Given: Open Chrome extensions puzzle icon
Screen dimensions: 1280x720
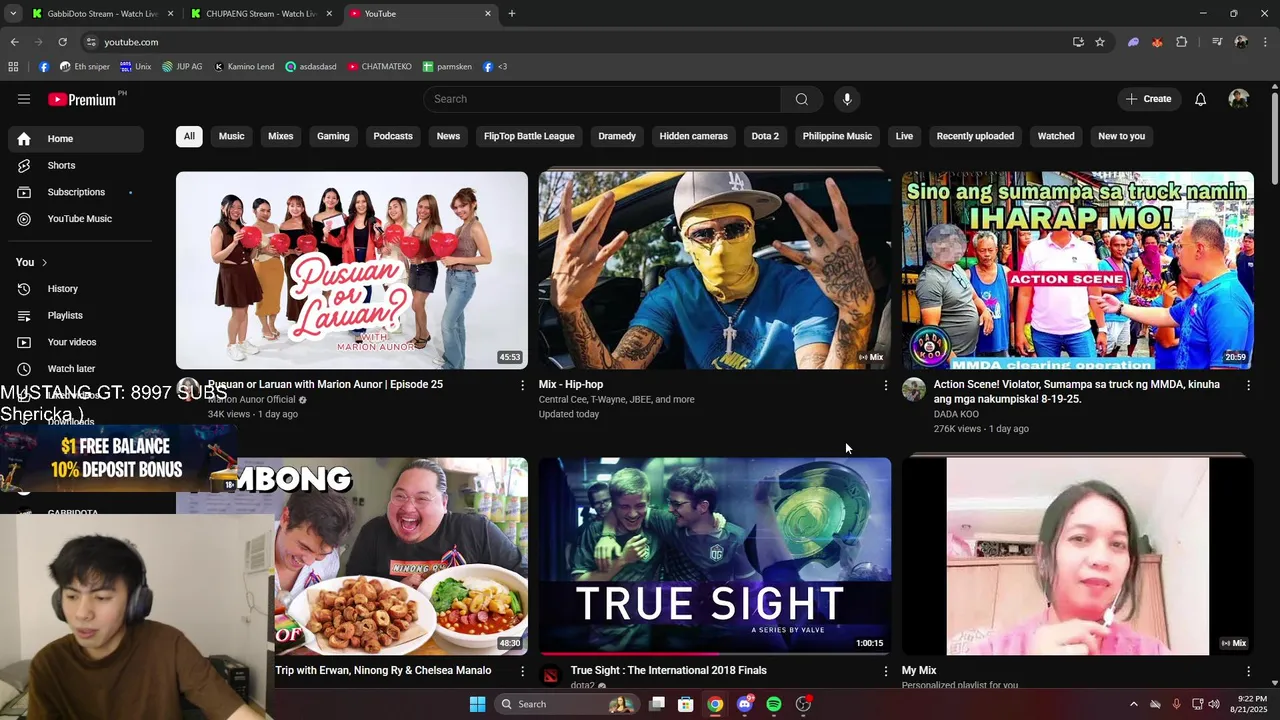Looking at the screenshot, I should click(x=1181, y=42).
